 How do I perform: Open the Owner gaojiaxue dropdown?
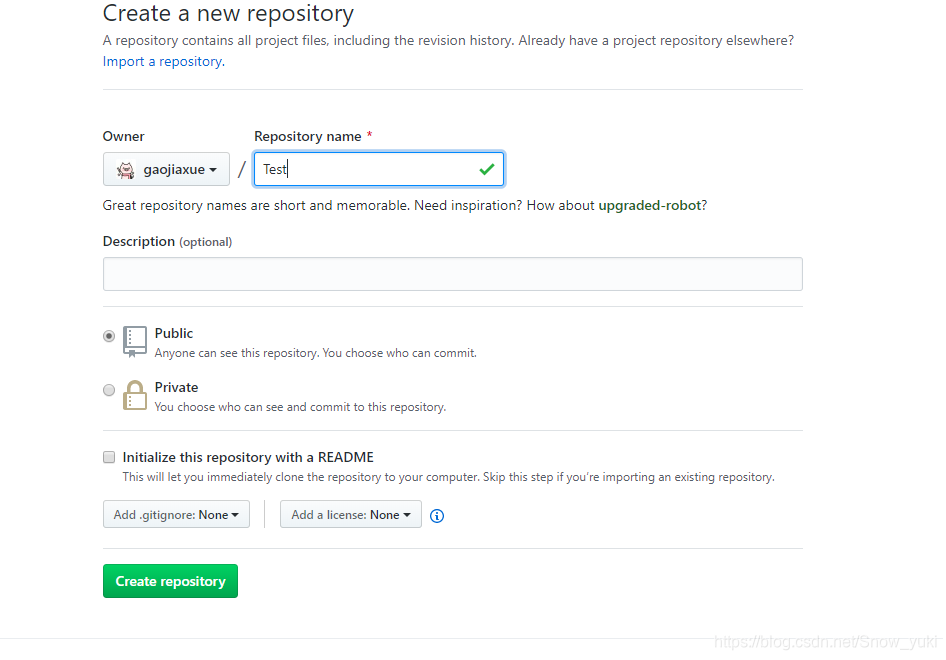(x=167, y=170)
